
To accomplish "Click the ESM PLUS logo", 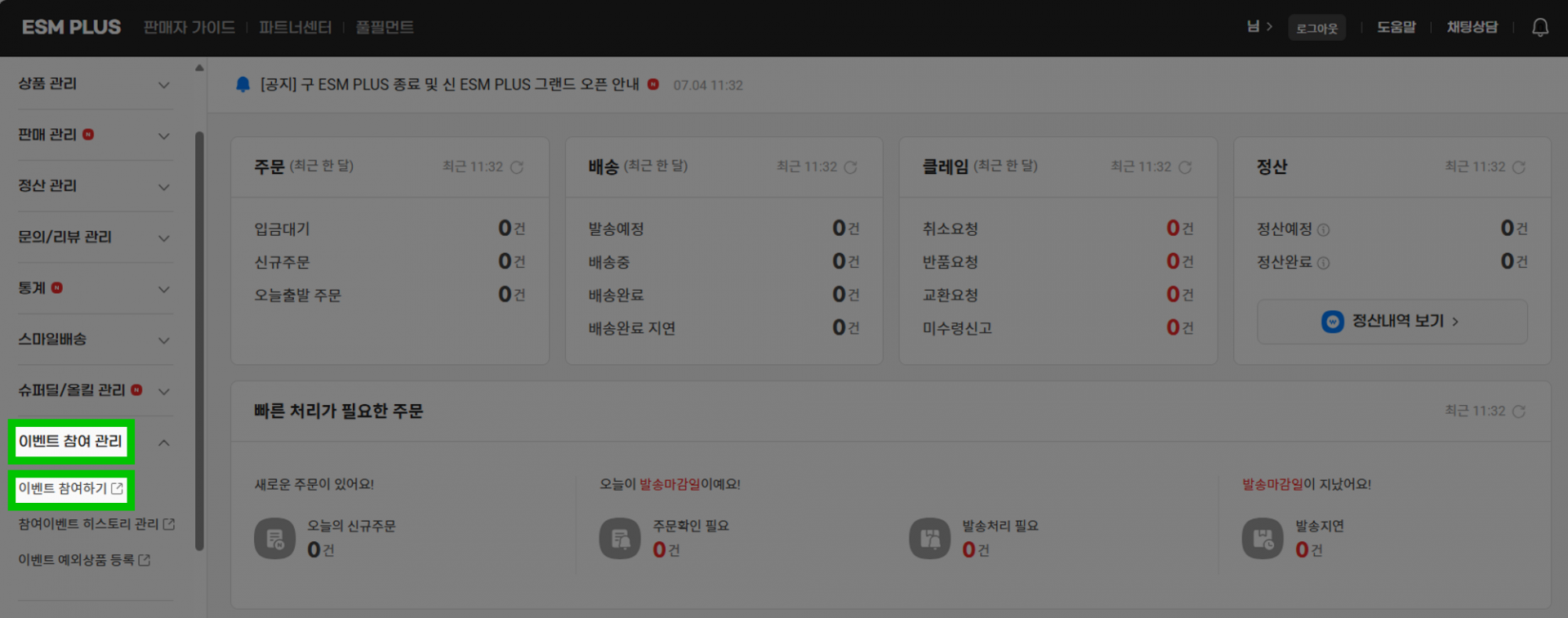I will pos(71,28).
